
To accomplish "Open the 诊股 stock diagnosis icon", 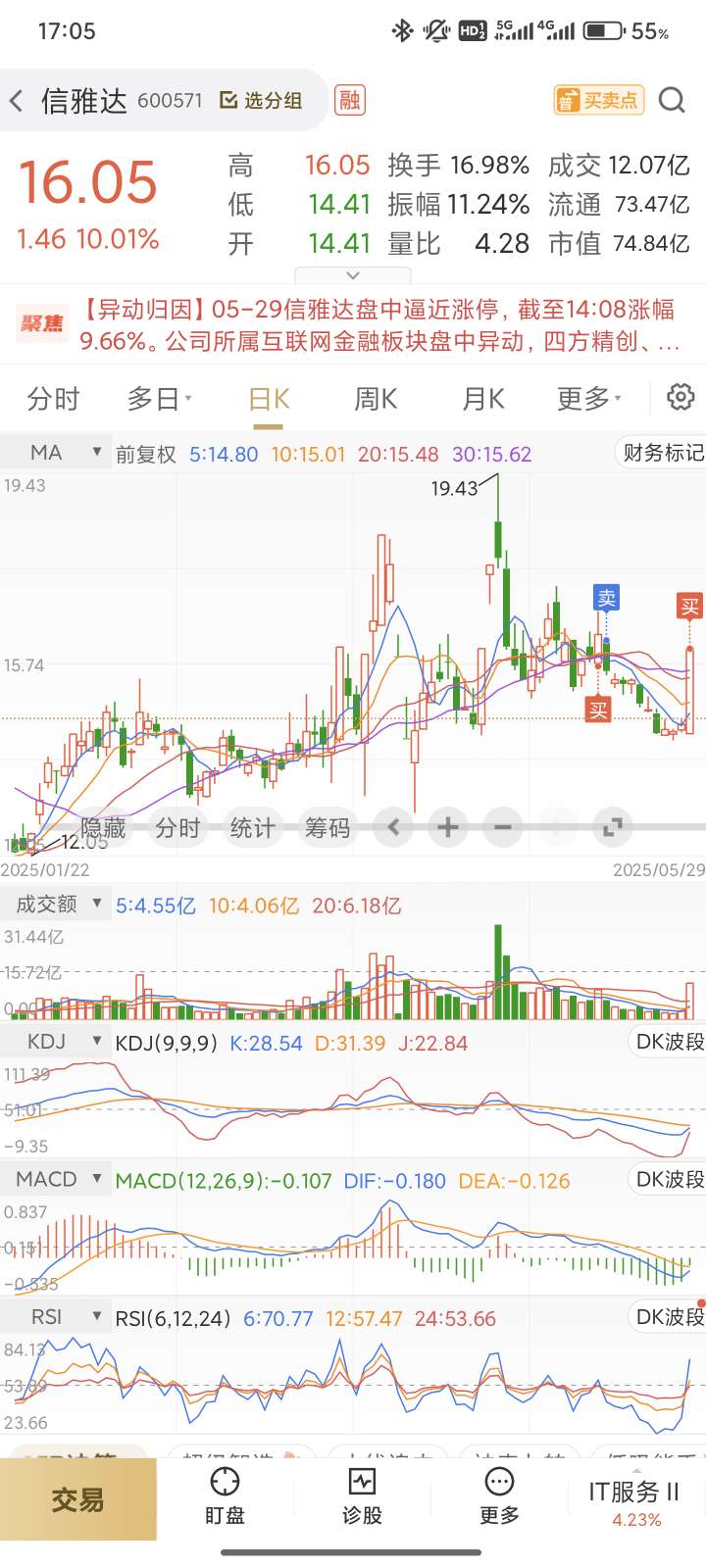I will (x=362, y=1497).
